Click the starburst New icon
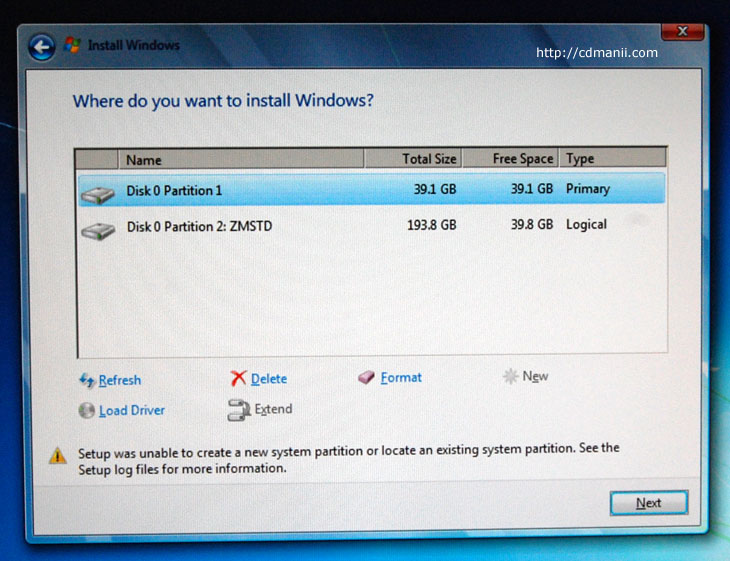This screenshot has height=561, width=730. coord(510,376)
